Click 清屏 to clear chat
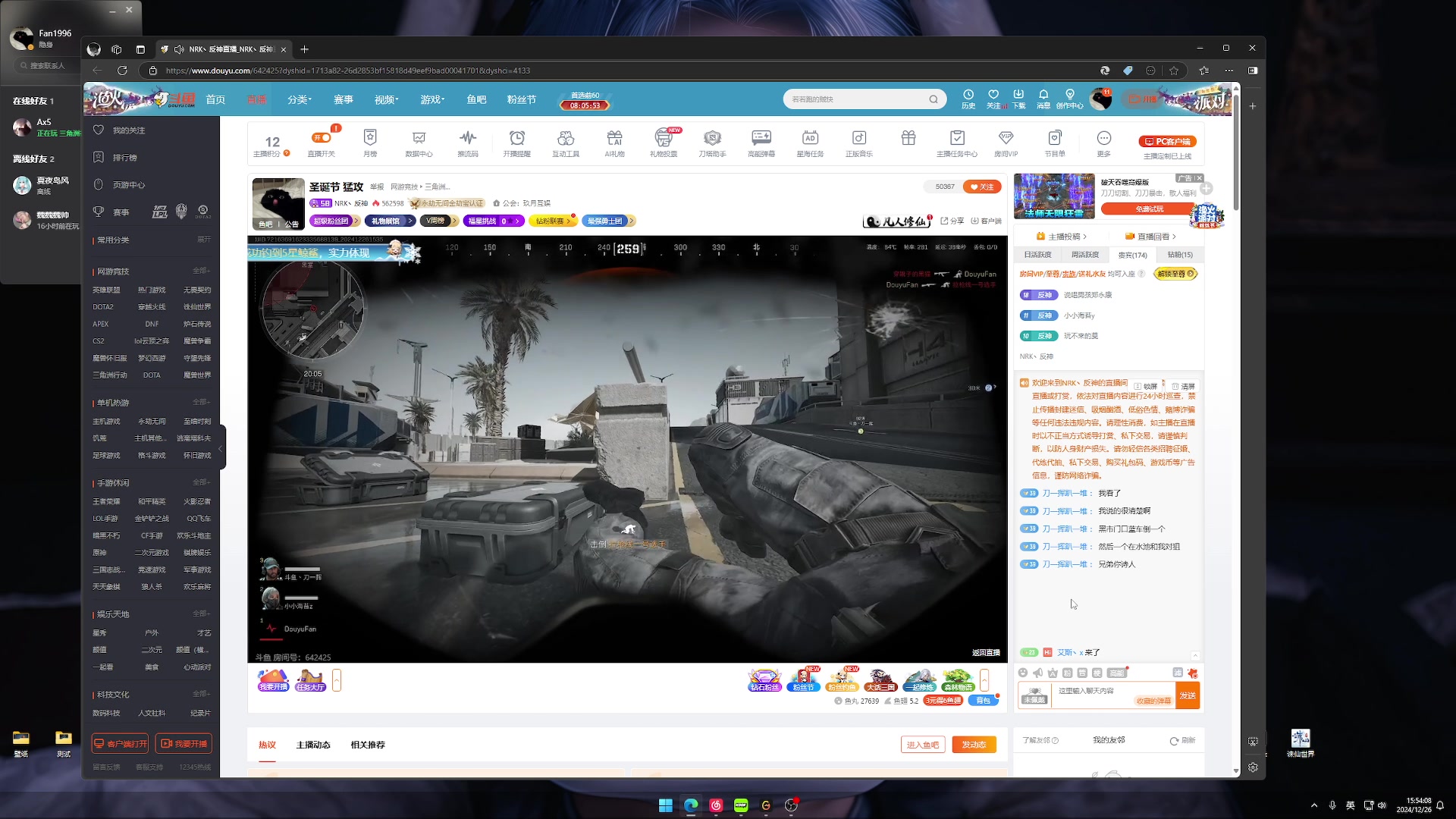The image size is (1456, 819). click(1183, 386)
